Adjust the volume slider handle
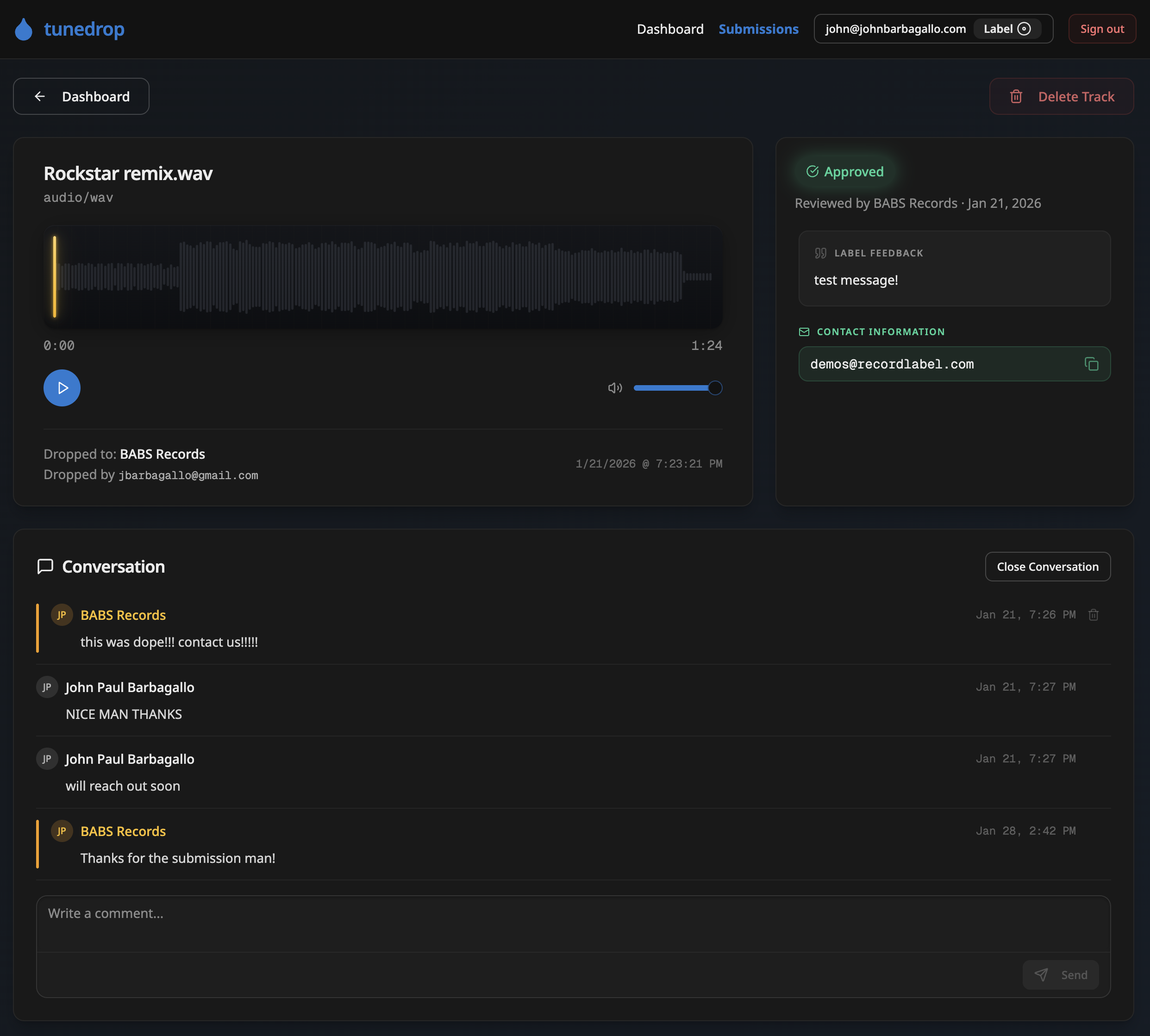 tap(715, 388)
